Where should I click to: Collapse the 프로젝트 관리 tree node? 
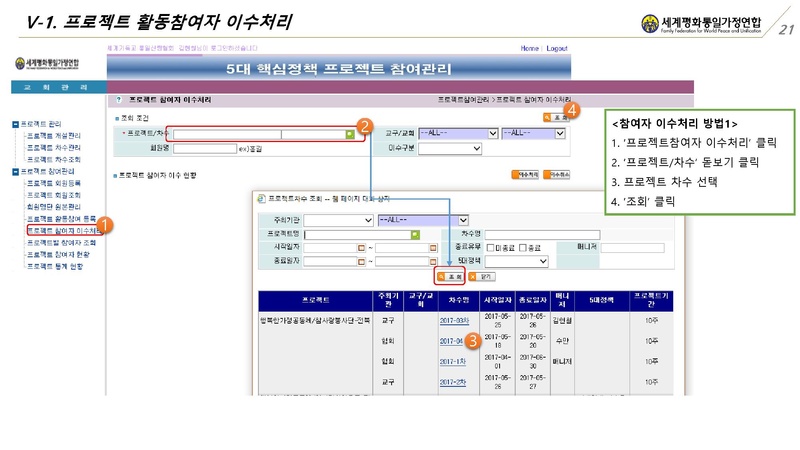tap(15, 124)
